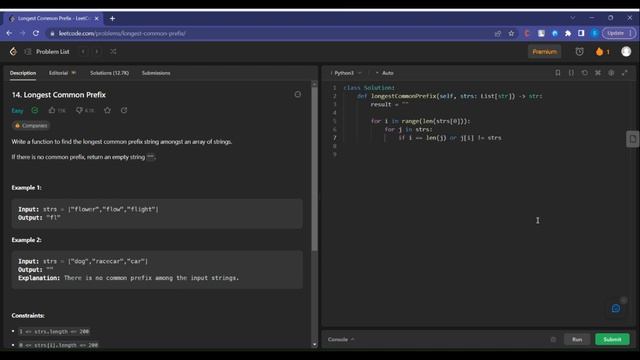Open the browser side panel icon
Image resolution: width=640 pixels, height=360 pixels.
point(581,33)
